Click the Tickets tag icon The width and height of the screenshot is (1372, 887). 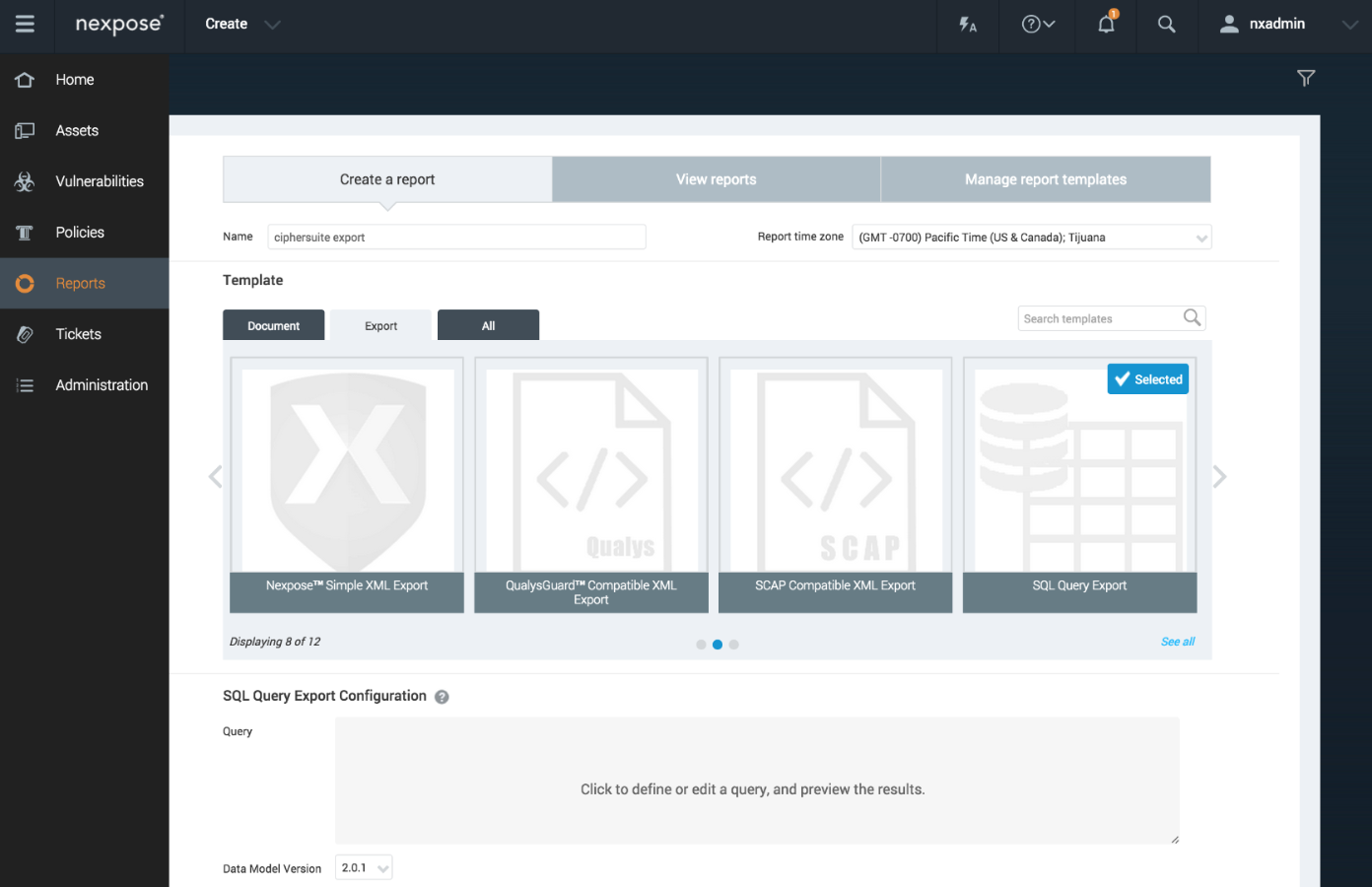tap(25, 334)
